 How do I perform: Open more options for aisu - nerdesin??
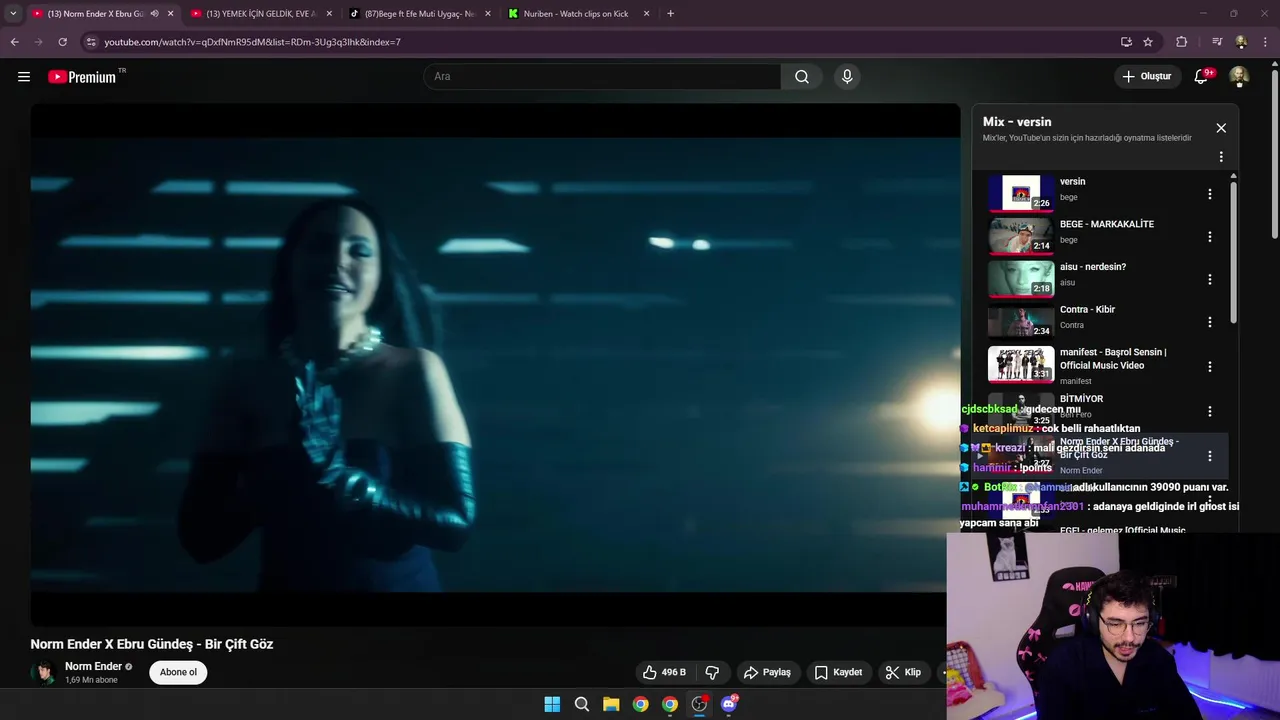(x=1210, y=280)
